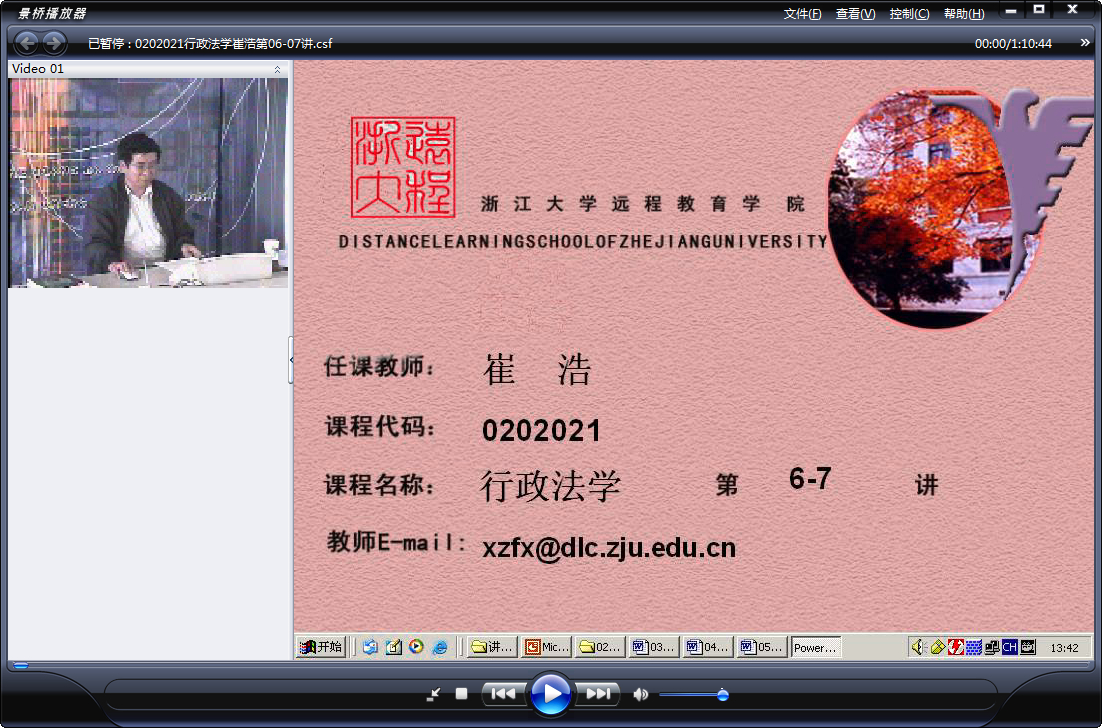Close the player window
This screenshot has width=1102, height=728.
1072,11
